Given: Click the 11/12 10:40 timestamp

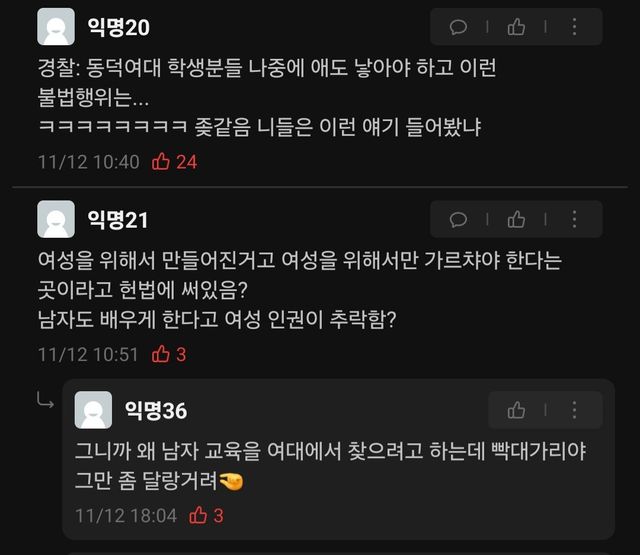Looking at the screenshot, I should click(89, 162).
